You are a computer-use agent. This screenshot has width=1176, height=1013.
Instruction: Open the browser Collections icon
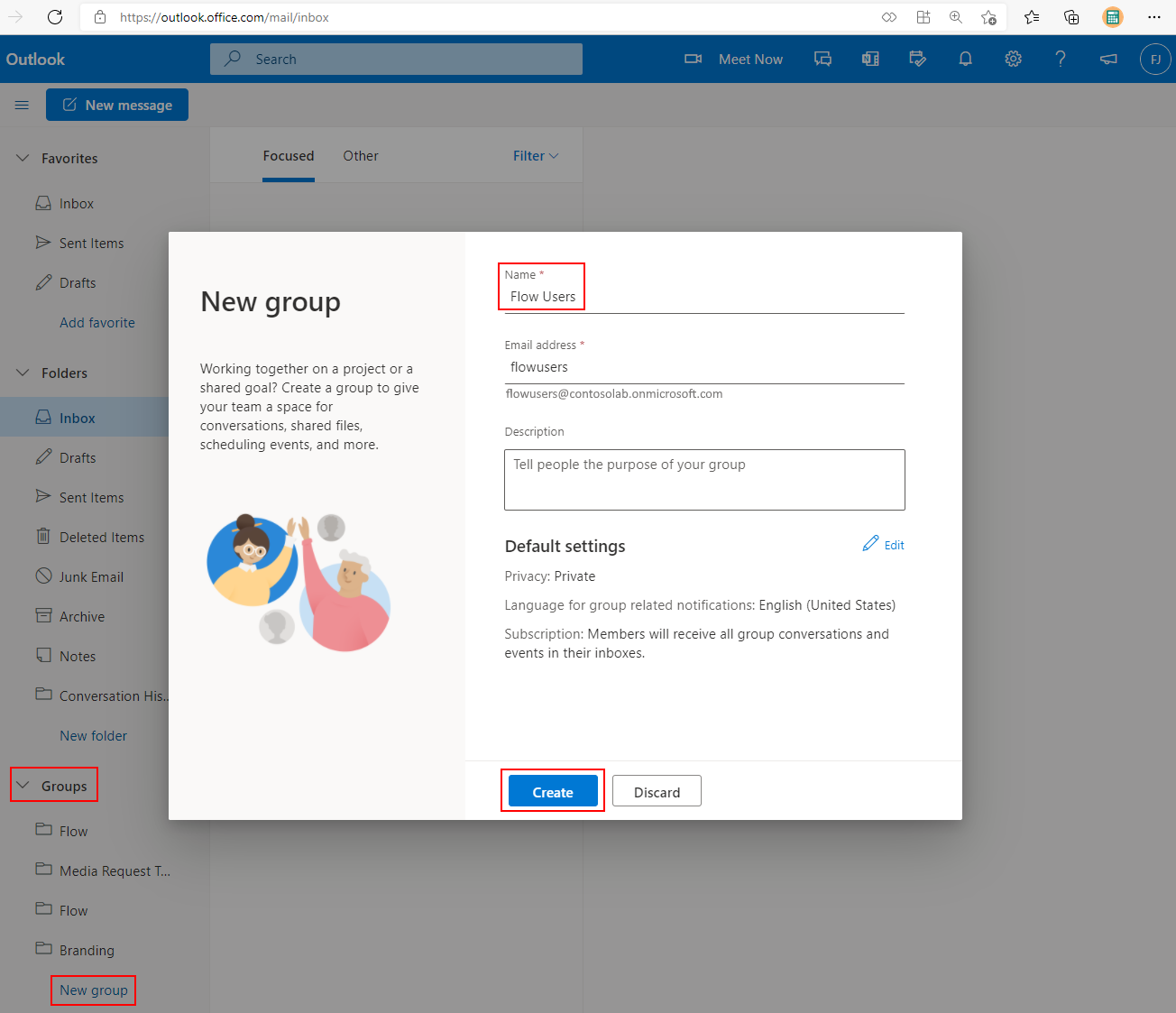click(1071, 17)
